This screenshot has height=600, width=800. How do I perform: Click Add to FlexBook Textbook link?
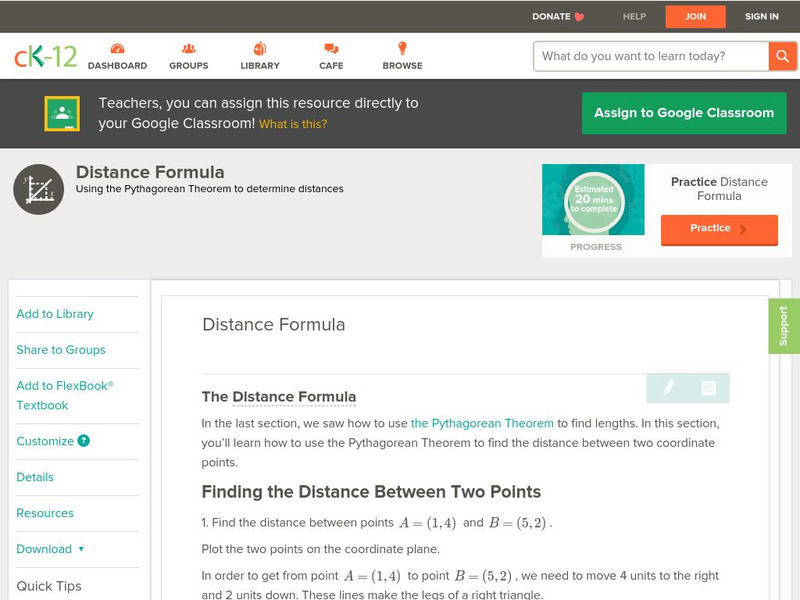[65, 395]
